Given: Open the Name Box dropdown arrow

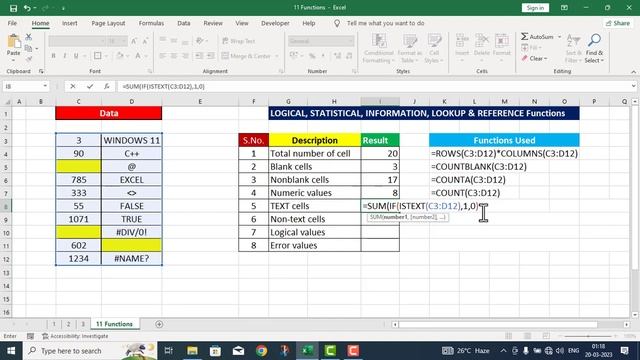Looking at the screenshot, I should coord(45,86).
